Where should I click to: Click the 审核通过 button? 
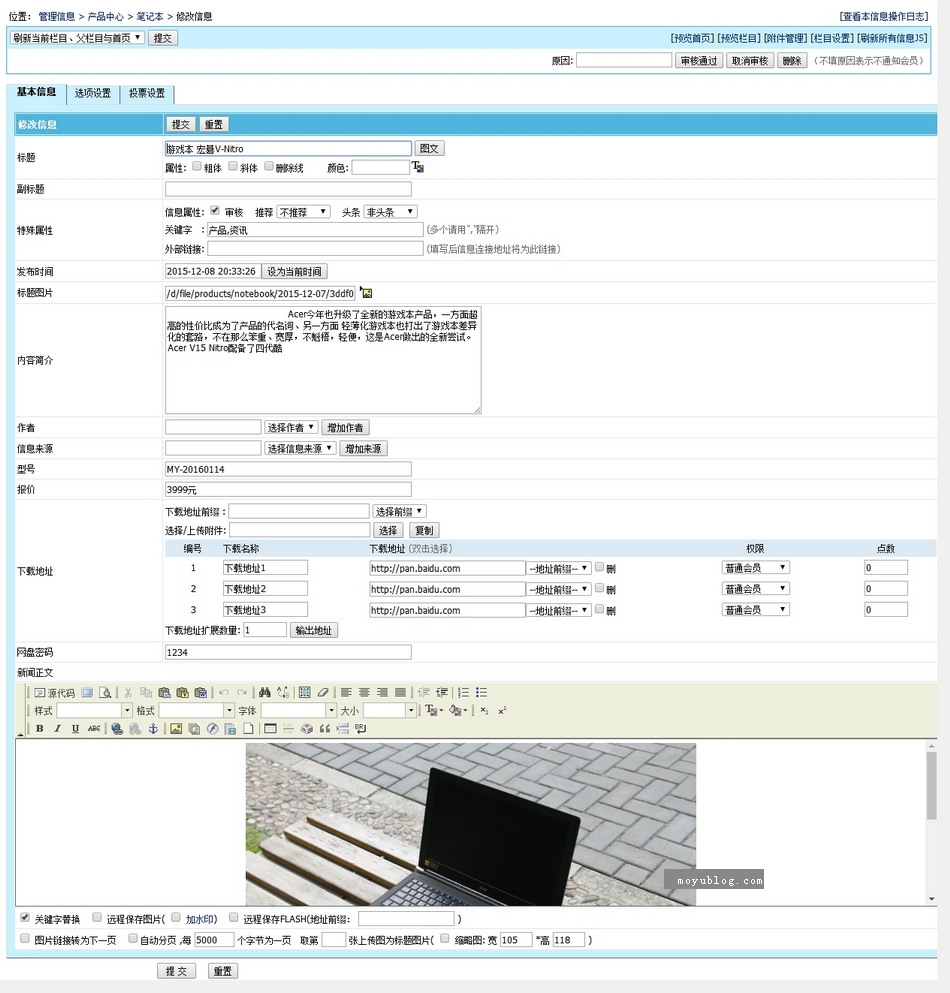[699, 61]
